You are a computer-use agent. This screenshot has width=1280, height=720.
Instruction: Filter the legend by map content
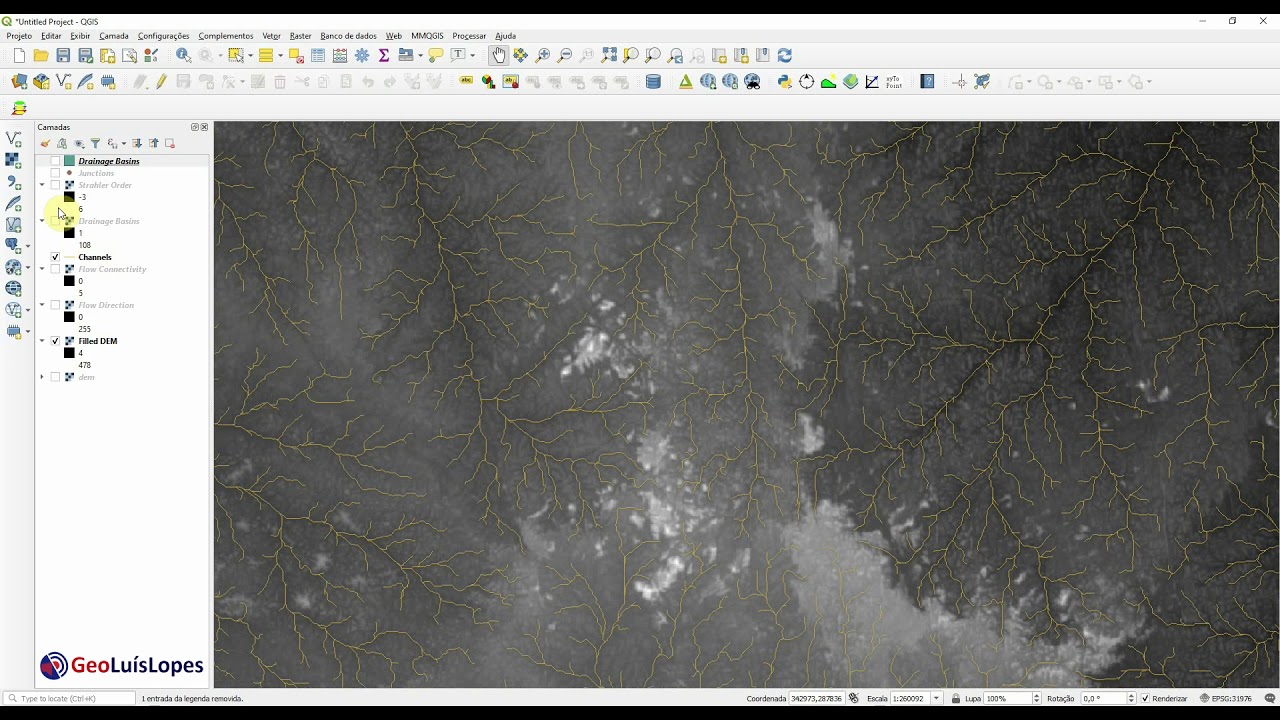coord(95,144)
